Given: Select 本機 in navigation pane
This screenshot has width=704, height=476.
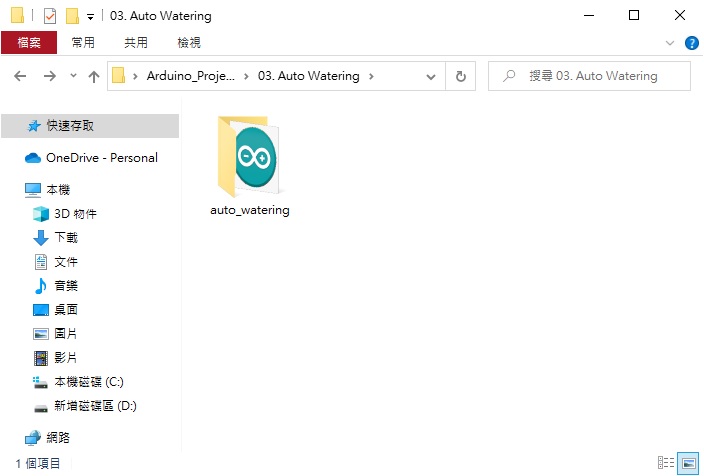Looking at the screenshot, I should tap(47, 190).
